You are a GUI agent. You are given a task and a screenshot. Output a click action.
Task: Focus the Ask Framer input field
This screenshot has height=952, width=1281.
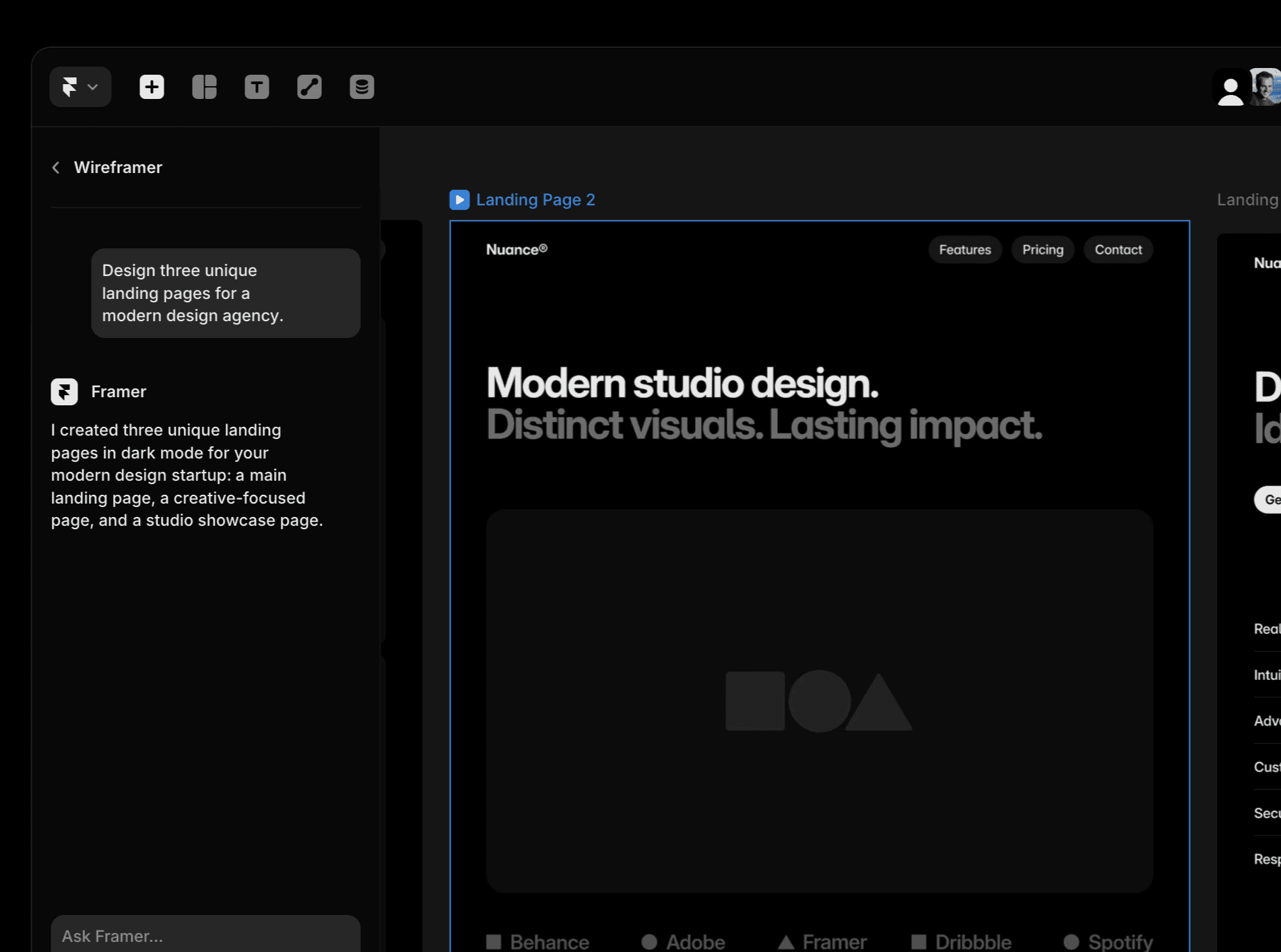(x=205, y=934)
